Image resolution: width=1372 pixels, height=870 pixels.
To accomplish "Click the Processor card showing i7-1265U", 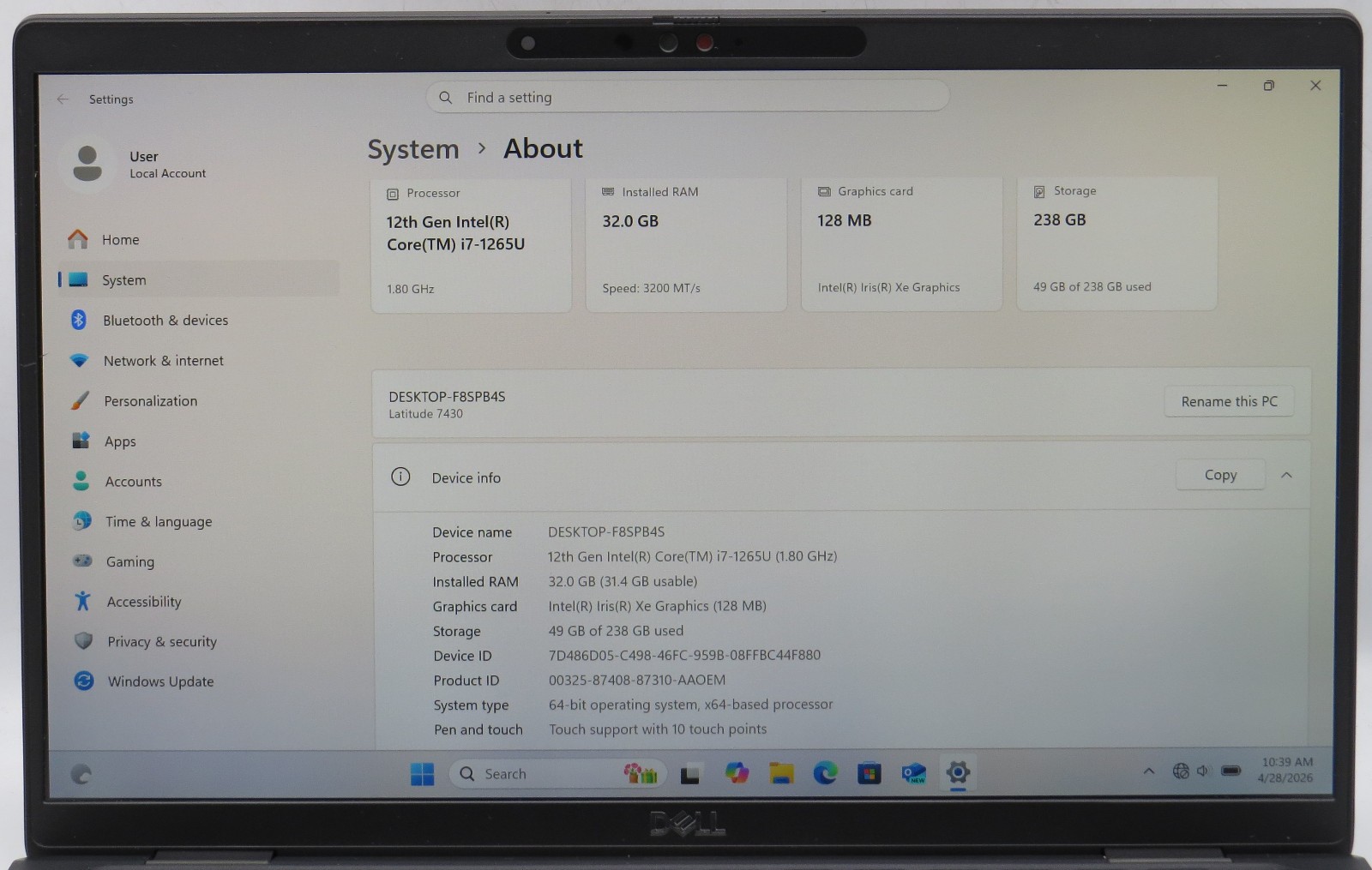I will coord(471,244).
